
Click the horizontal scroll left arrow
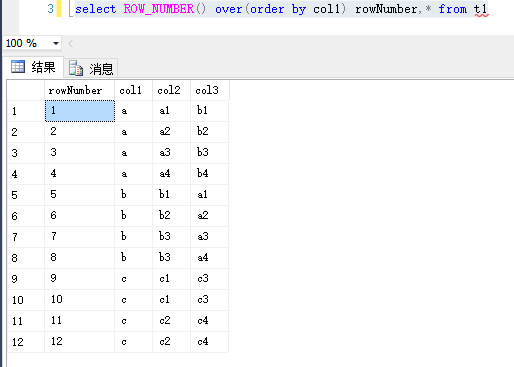point(70,43)
